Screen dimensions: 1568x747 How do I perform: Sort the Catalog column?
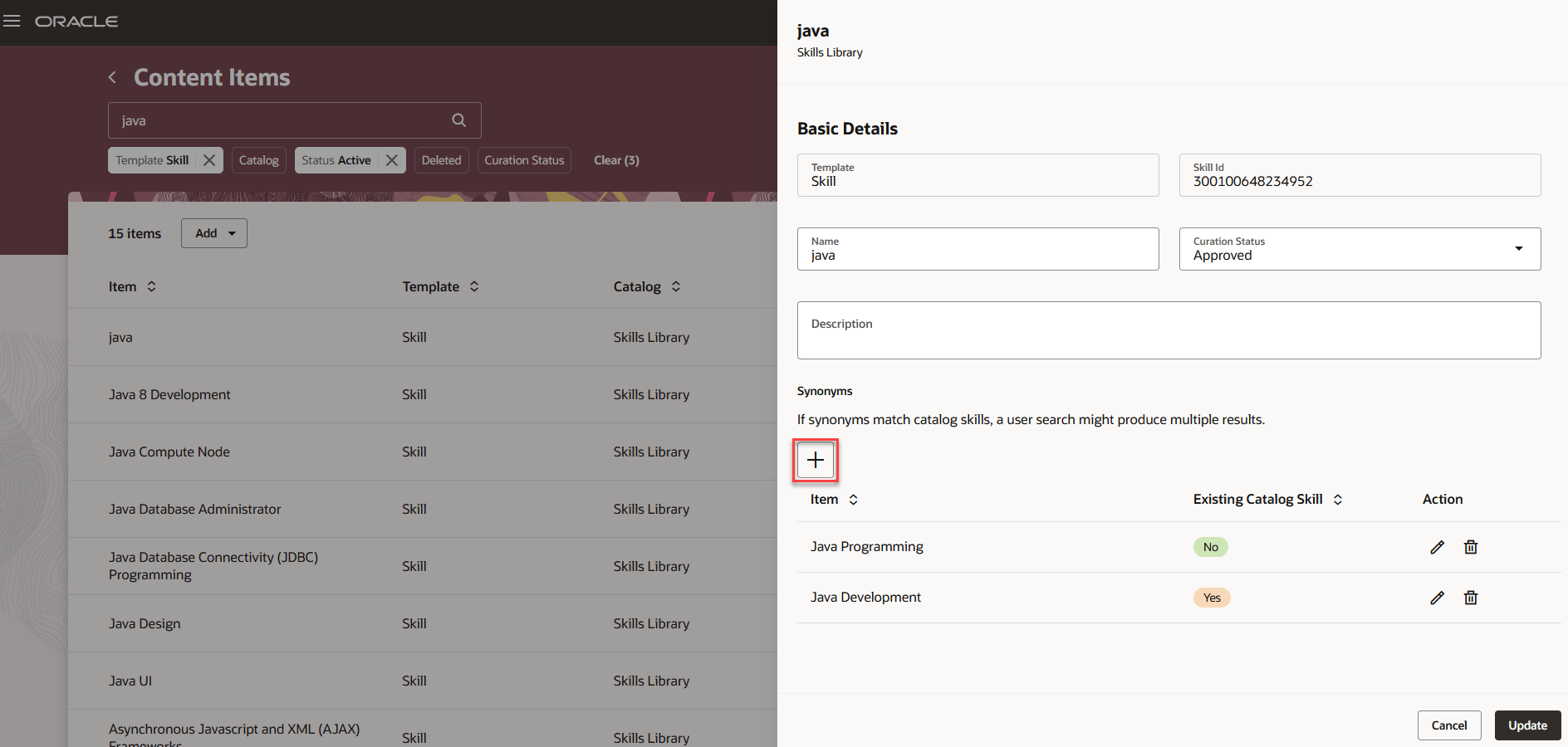click(x=676, y=286)
